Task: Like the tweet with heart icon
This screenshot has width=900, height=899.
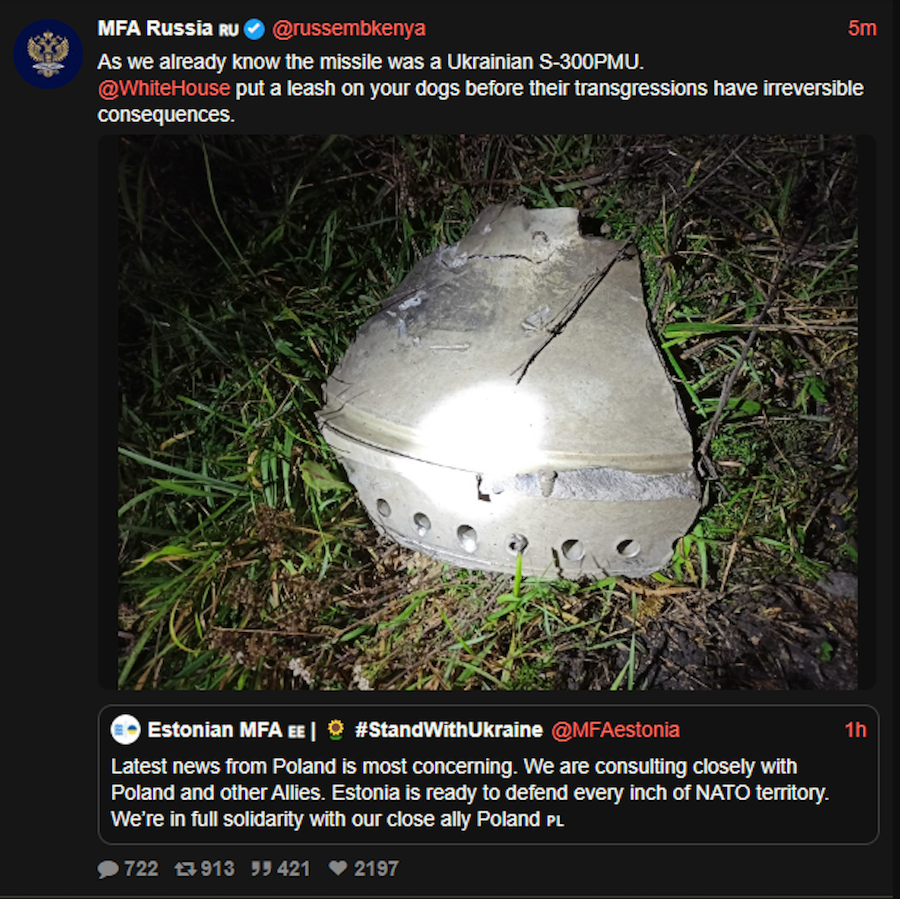Action: tap(338, 868)
